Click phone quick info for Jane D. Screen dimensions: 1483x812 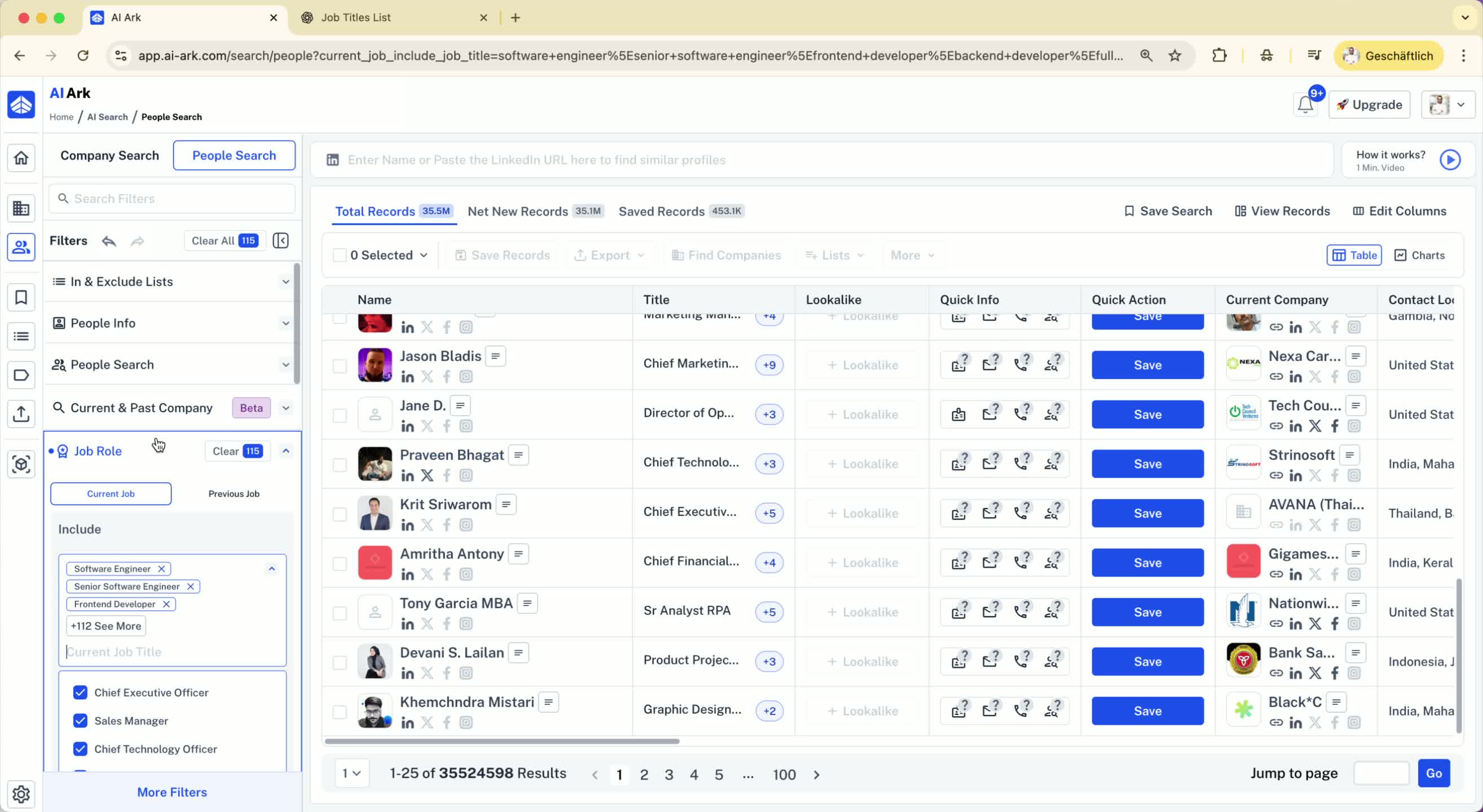pos(1021,414)
